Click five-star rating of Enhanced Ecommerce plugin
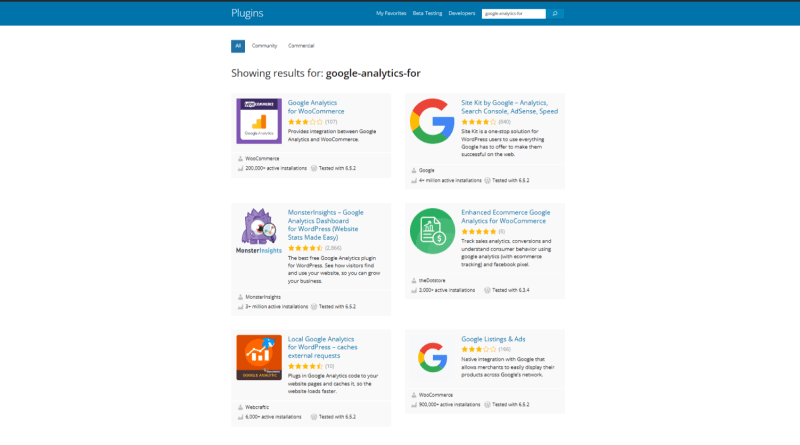Image resolution: width=800 pixels, height=445 pixels. (x=479, y=232)
